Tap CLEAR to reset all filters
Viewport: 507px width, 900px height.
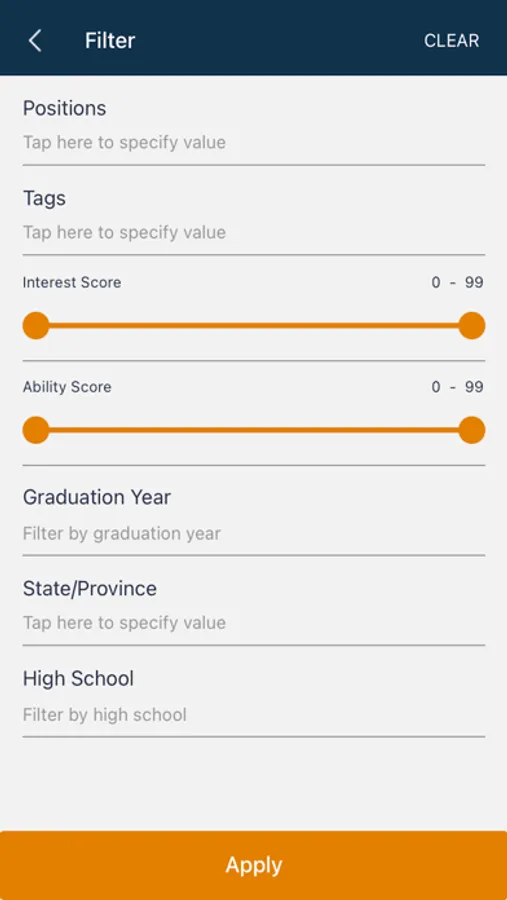[451, 41]
